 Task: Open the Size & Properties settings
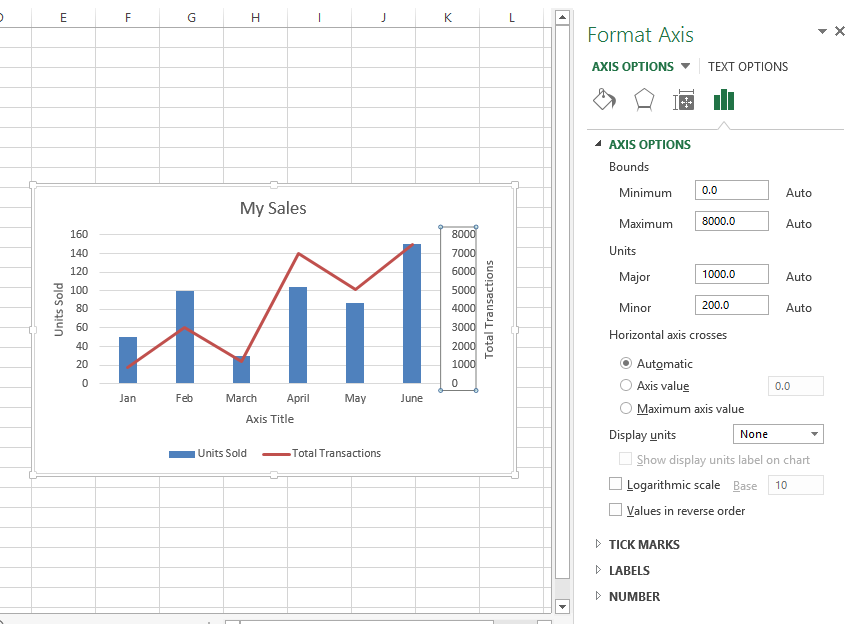pyautogui.click(x=683, y=99)
